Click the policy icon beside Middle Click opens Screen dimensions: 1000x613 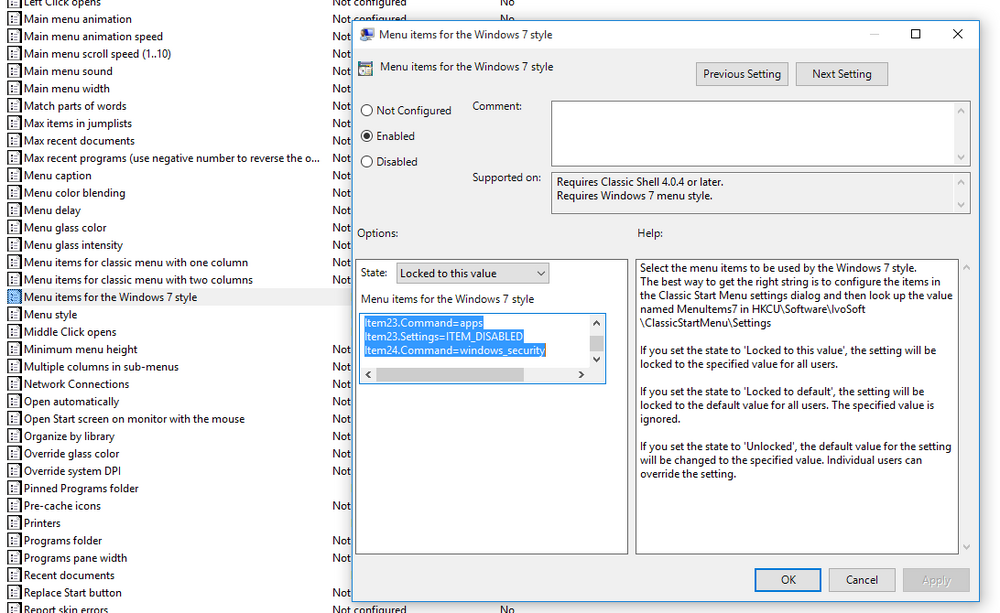click(14, 332)
